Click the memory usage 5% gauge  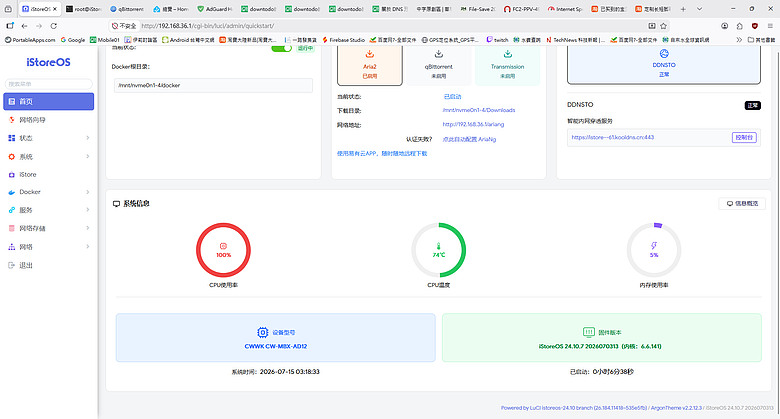(654, 250)
